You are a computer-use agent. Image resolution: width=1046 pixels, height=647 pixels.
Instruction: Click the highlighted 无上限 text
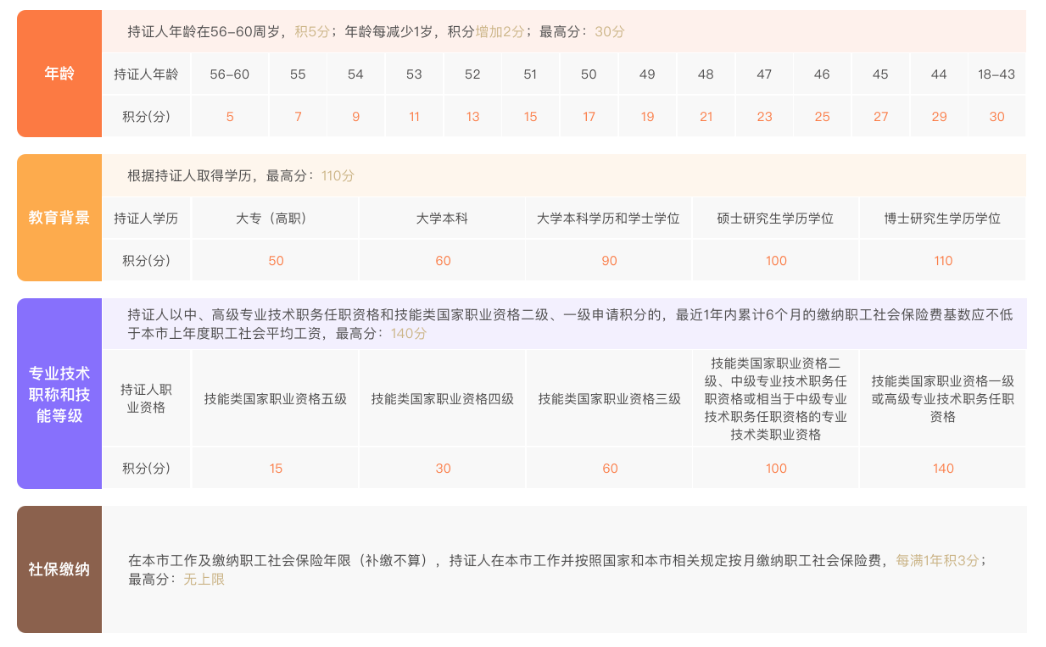click(x=203, y=579)
